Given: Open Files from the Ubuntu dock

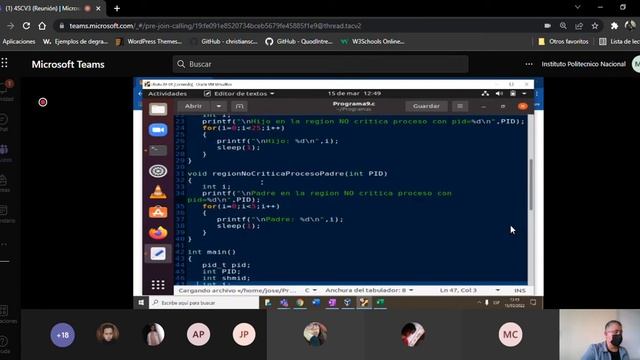Looking at the screenshot, I should coord(158,109).
